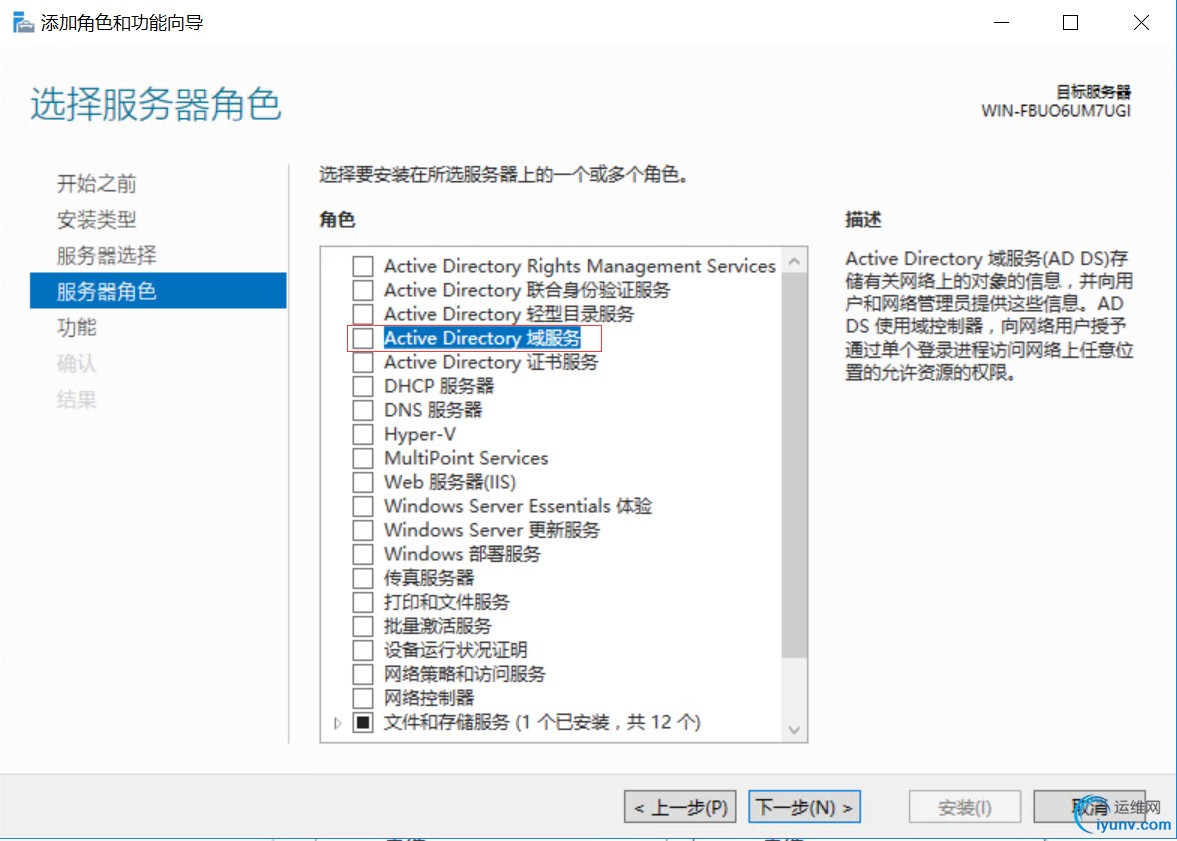
Task: Click the 下一步(N) button
Action: (x=804, y=807)
